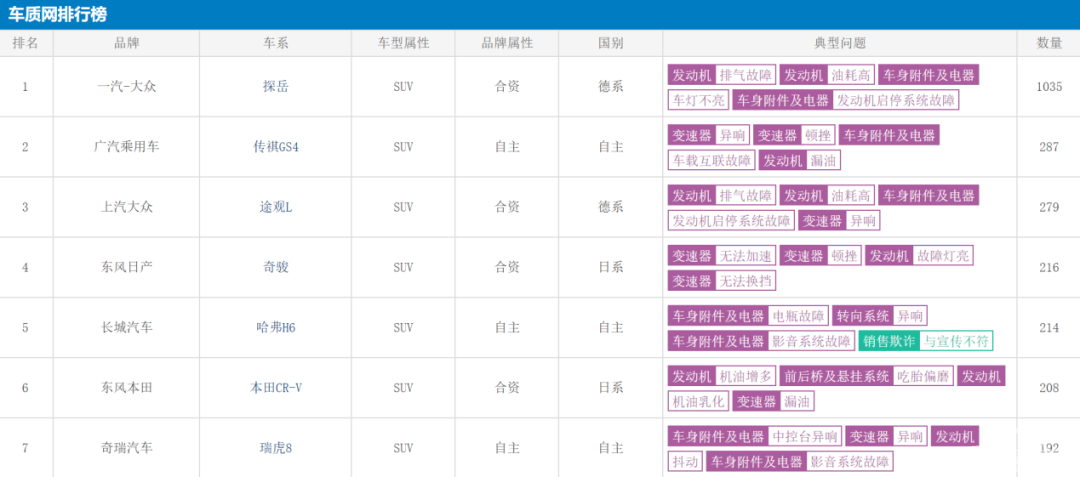Screen dimensions: 1080x477
Task: Open the 探岳 car series link
Action: tap(275, 87)
